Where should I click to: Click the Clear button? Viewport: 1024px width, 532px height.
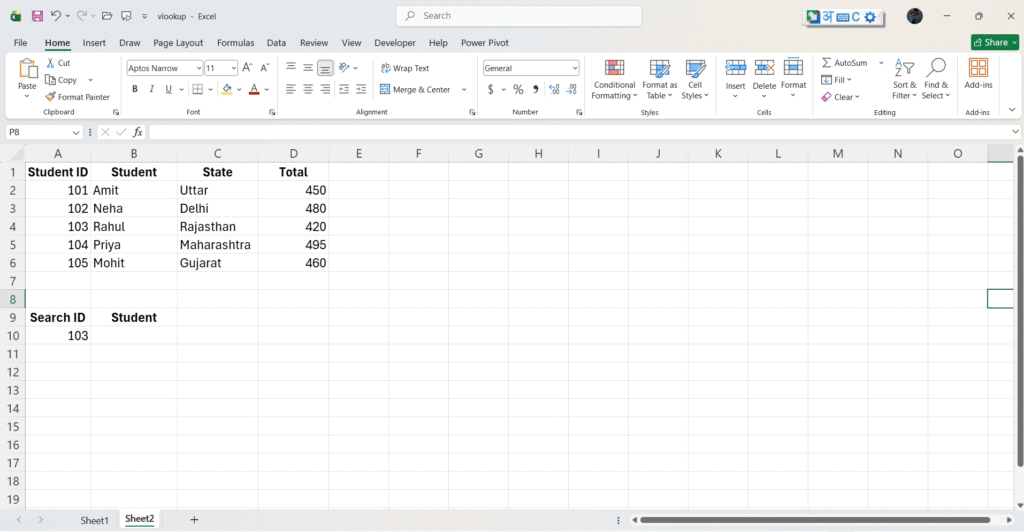(x=840, y=97)
